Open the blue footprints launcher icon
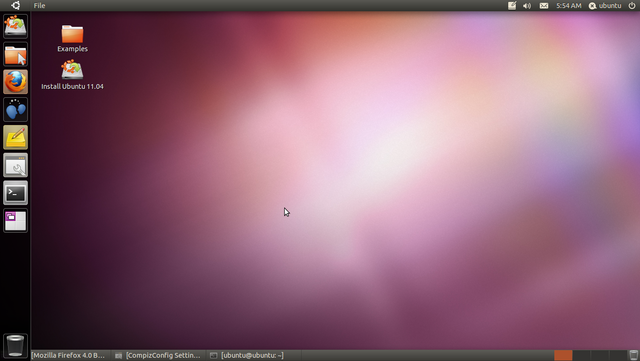Screen dimensions: 640x361 [x=16, y=109]
